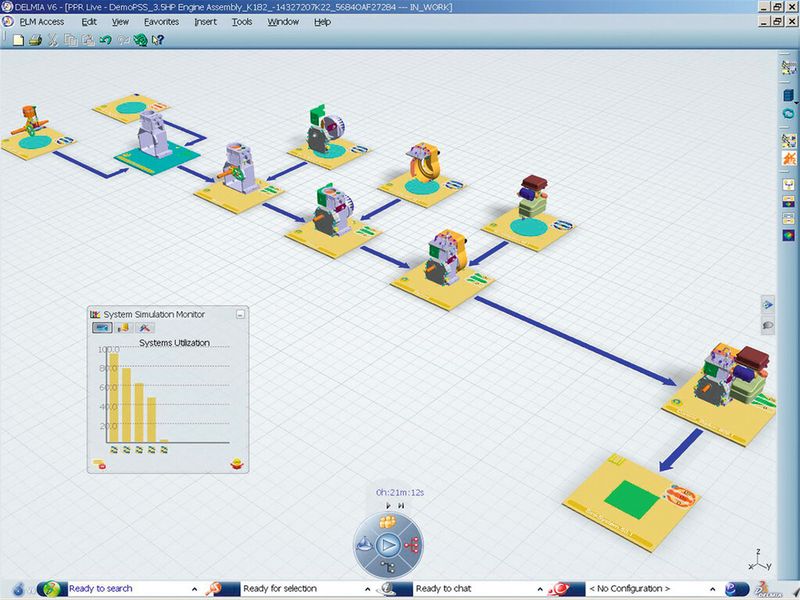Click the Copy icon in toolbar
This screenshot has width=800, height=600.
[x=70, y=40]
